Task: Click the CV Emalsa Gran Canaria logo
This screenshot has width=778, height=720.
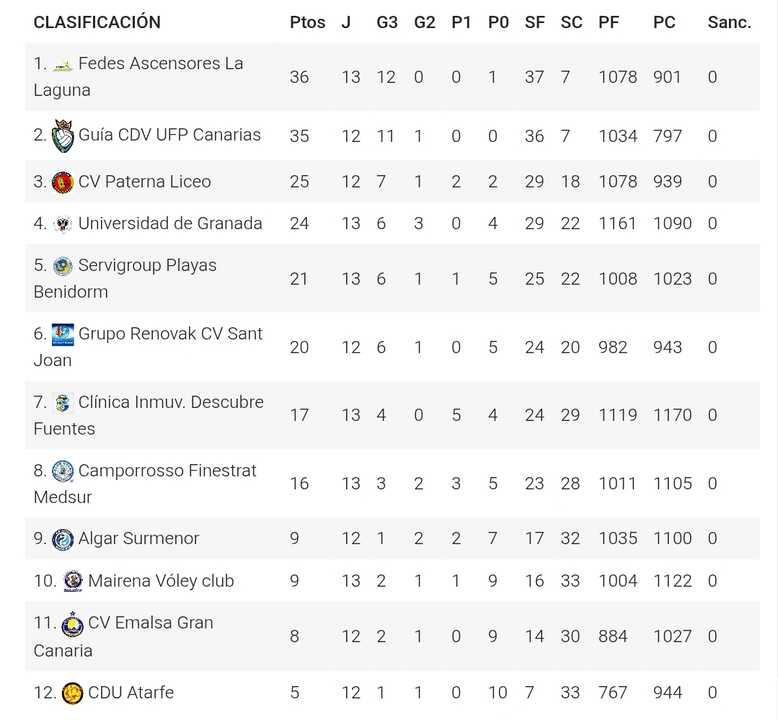Action: tap(73, 624)
